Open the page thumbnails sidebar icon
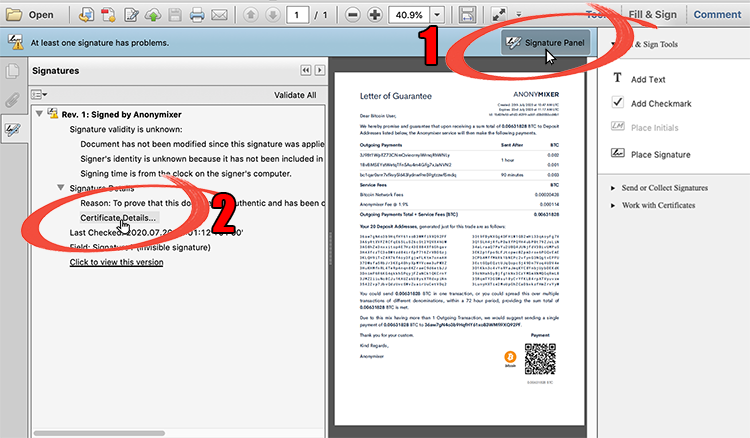750x438 pixels. pos(13,72)
